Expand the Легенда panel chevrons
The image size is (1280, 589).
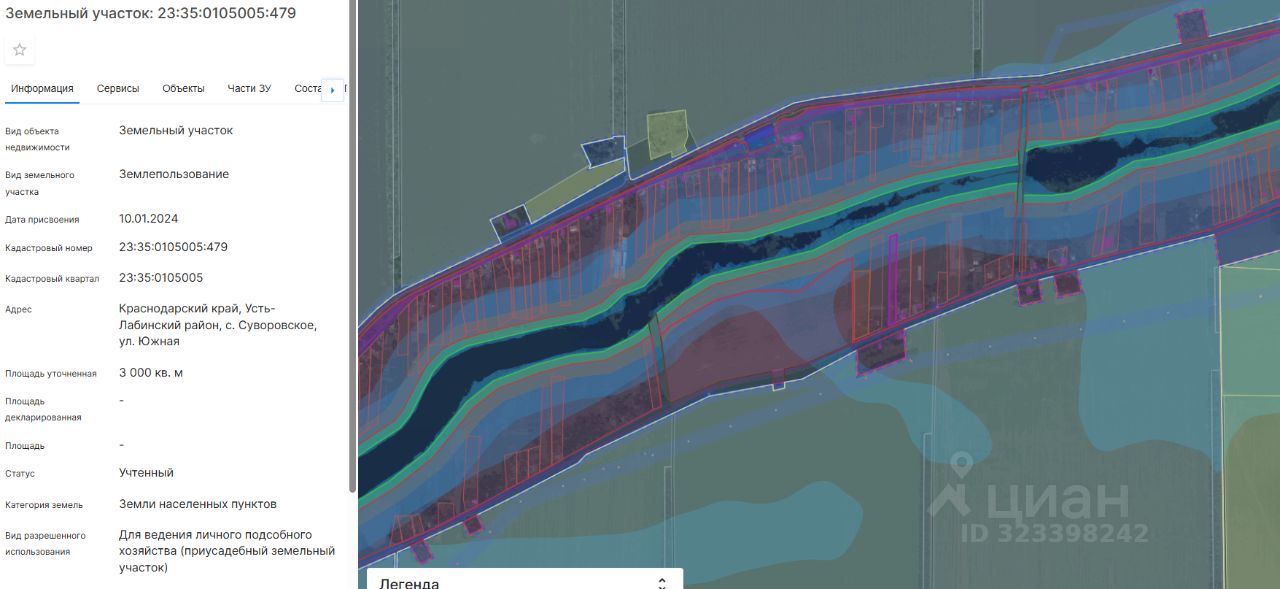click(661, 582)
